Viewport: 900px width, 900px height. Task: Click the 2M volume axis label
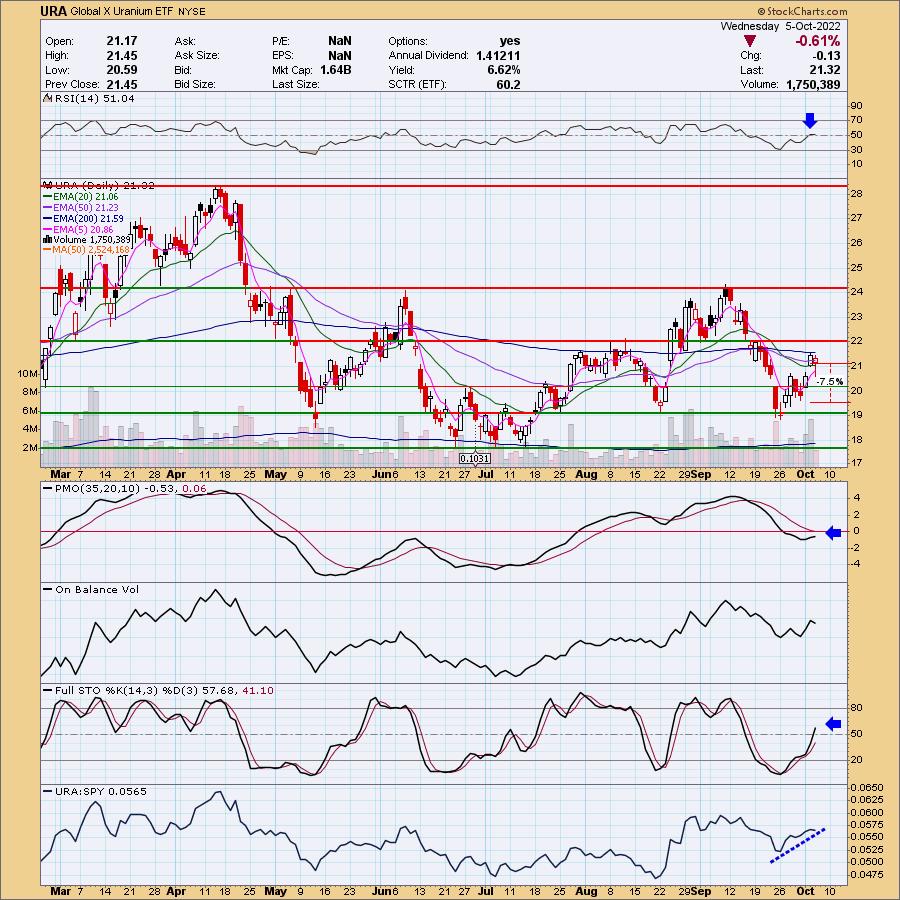pyautogui.click(x=29, y=448)
